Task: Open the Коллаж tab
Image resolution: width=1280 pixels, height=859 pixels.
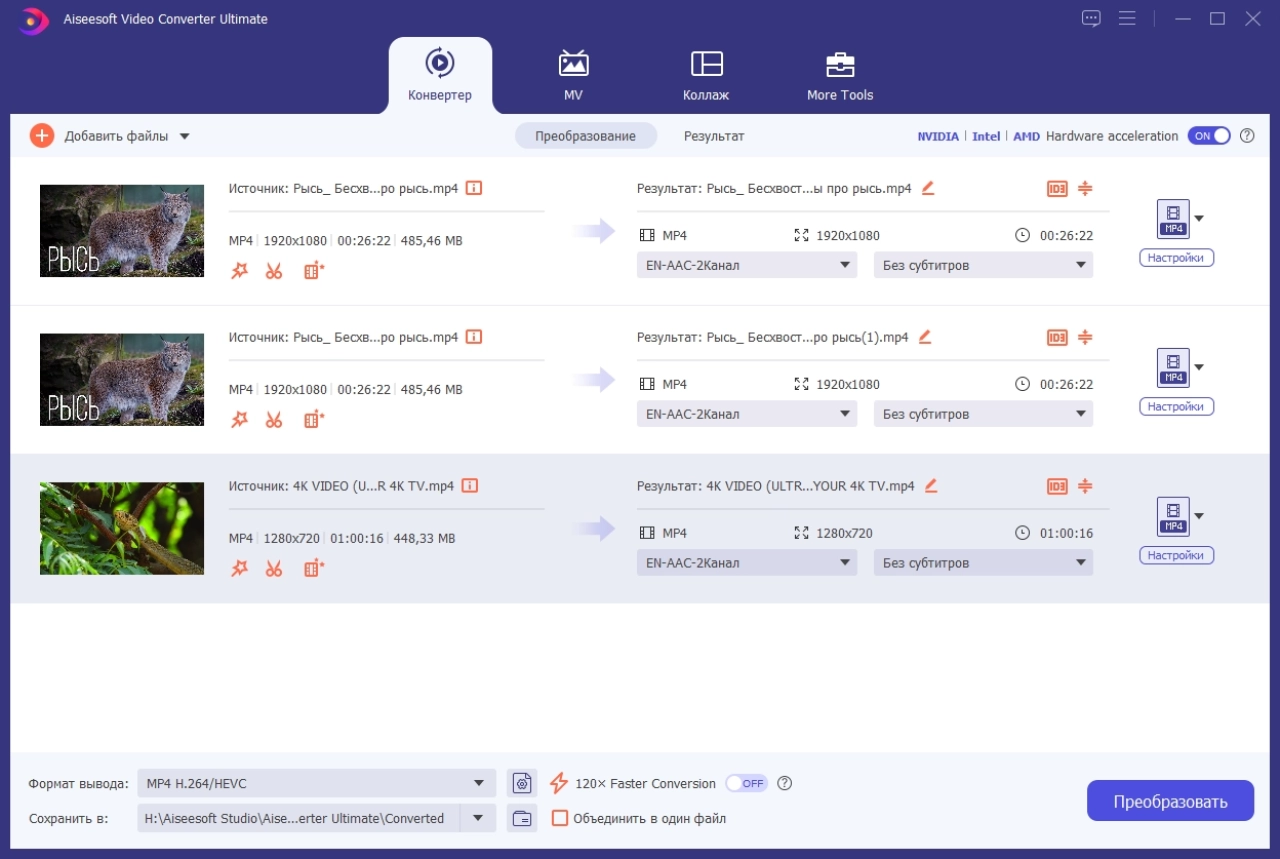Action: coord(706,75)
